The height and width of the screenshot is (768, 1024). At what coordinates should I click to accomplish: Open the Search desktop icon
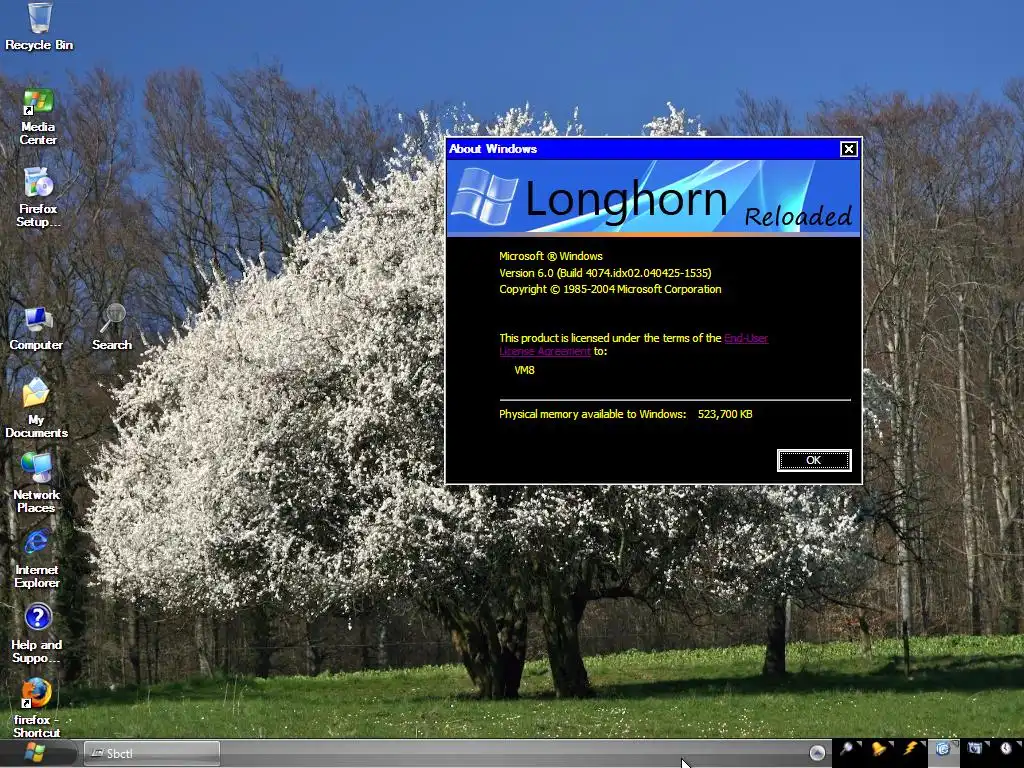[x=112, y=327]
